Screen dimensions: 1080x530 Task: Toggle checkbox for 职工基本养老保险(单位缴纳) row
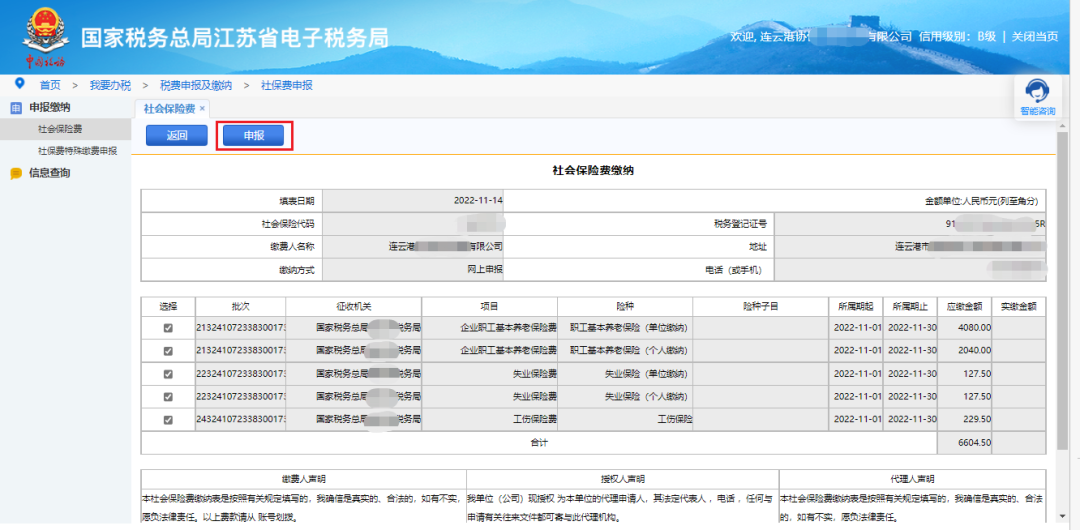pos(168,328)
